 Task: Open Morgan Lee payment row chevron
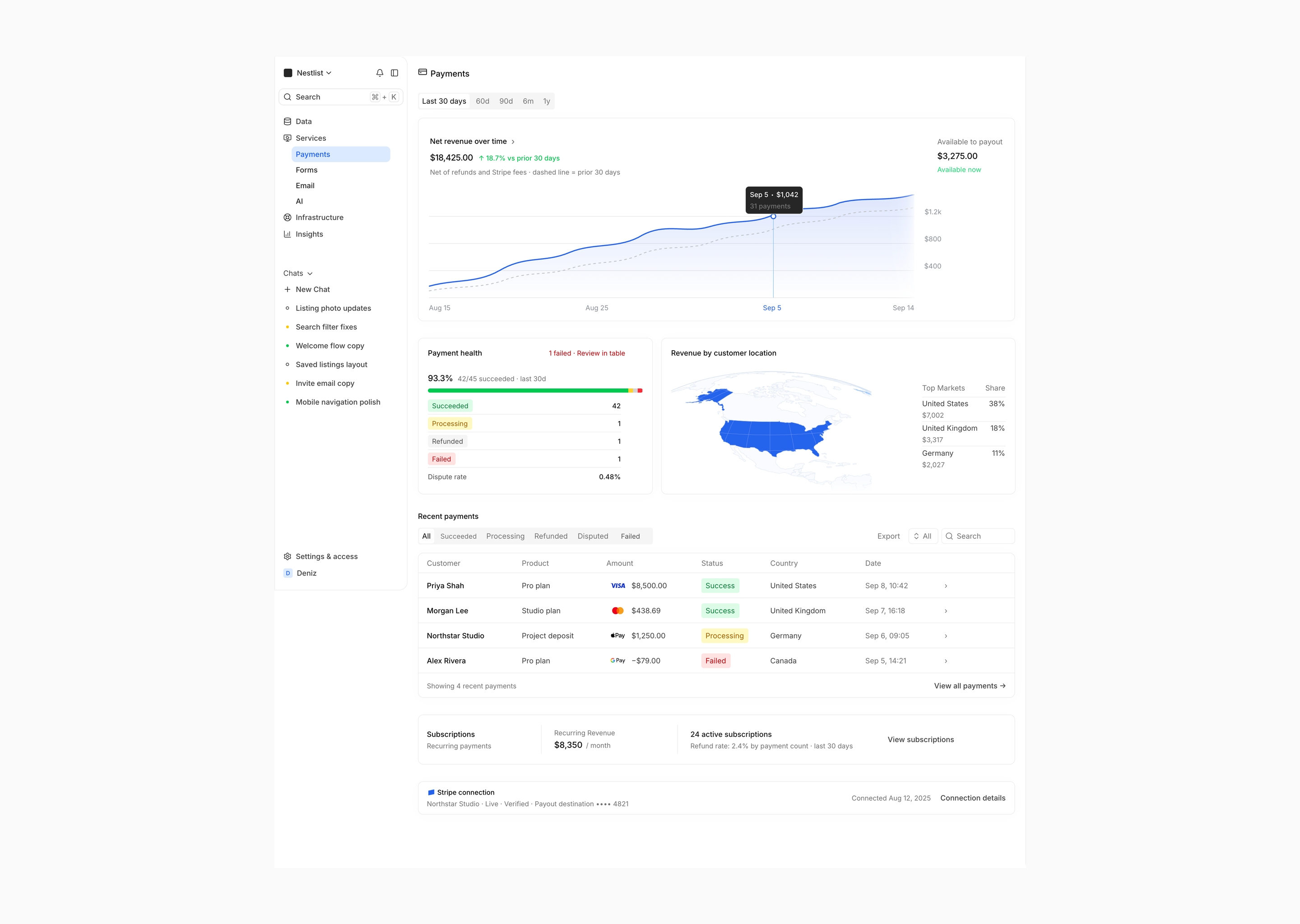coord(946,610)
